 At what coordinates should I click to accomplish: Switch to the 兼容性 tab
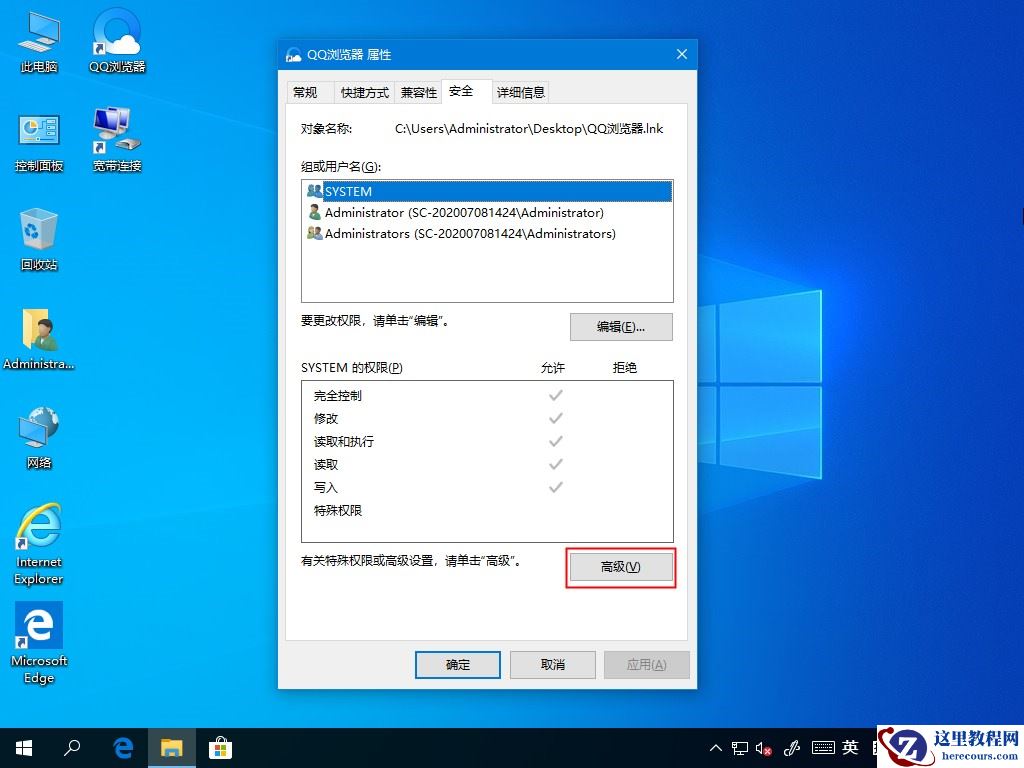coord(418,91)
